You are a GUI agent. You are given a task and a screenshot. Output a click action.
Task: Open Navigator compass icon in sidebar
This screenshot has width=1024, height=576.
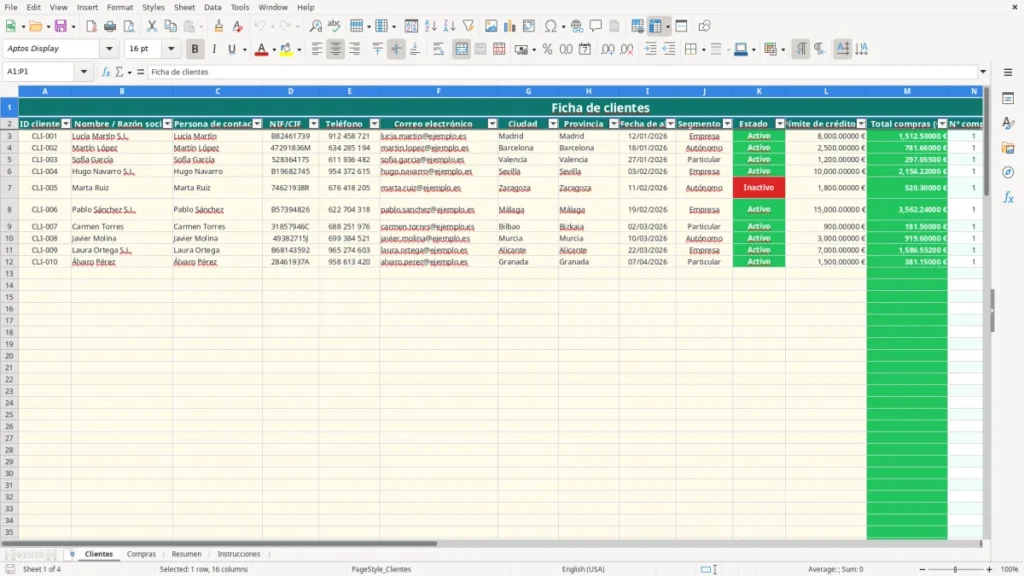point(1008,172)
